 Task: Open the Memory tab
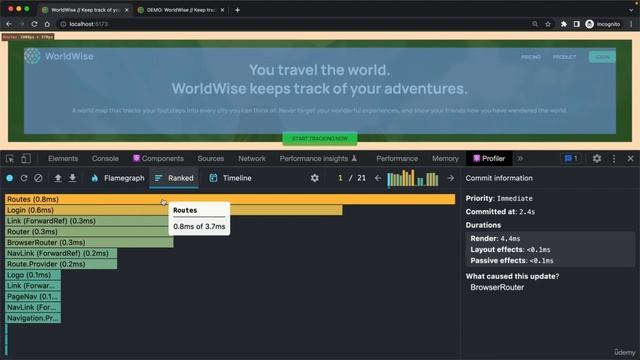pos(445,158)
